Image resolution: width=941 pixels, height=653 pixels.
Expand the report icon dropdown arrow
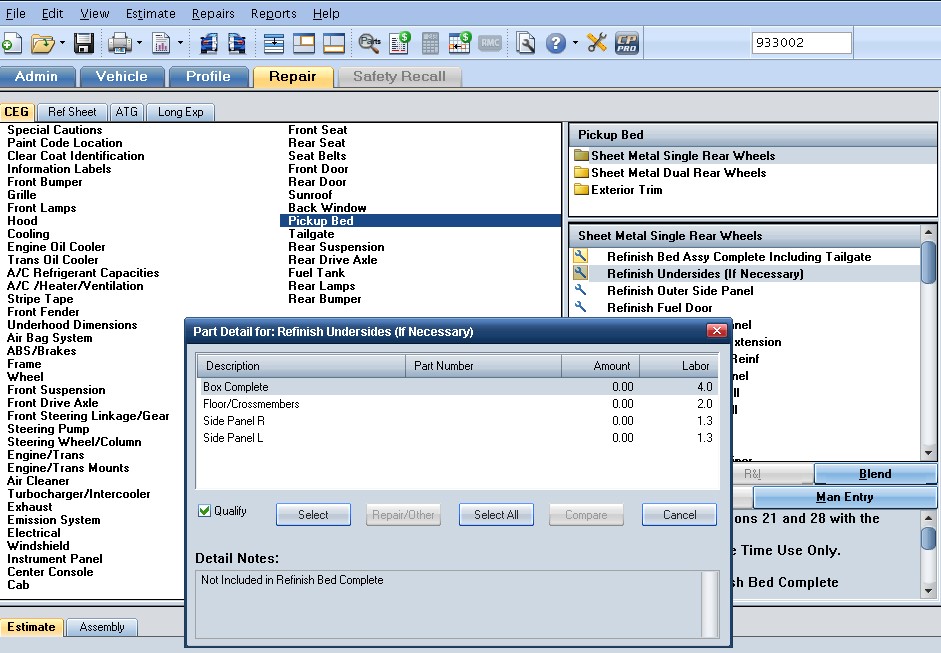[x=180, y=43]
